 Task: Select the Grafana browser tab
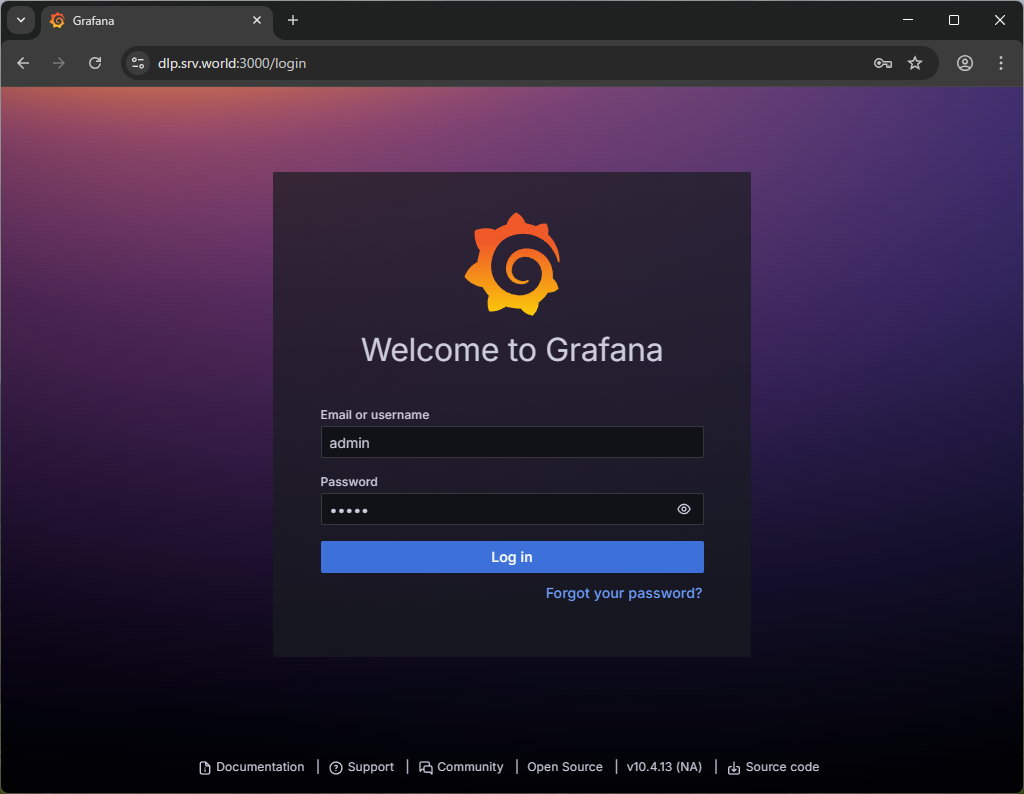150,20
